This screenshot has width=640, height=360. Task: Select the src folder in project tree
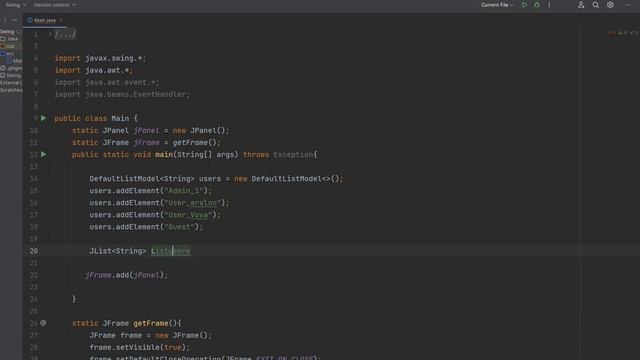tap(7, 54)
